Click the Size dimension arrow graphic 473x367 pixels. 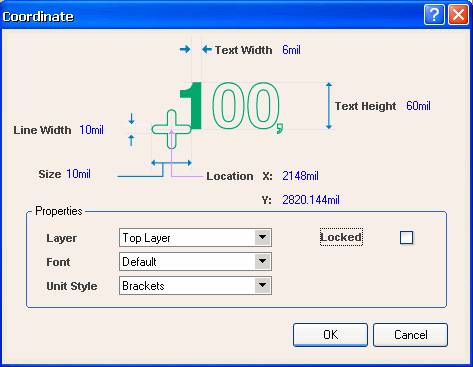171,163
